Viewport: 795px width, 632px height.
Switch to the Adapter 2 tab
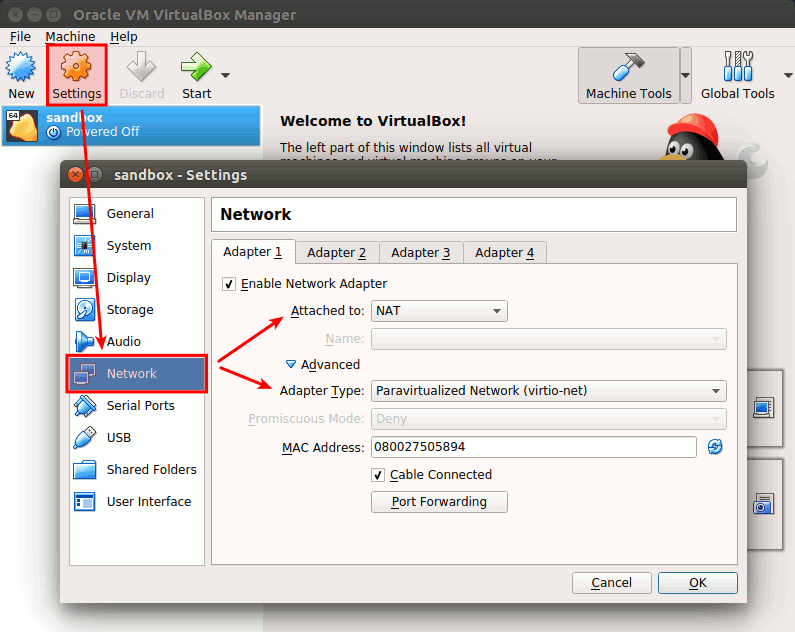(337, 252)
